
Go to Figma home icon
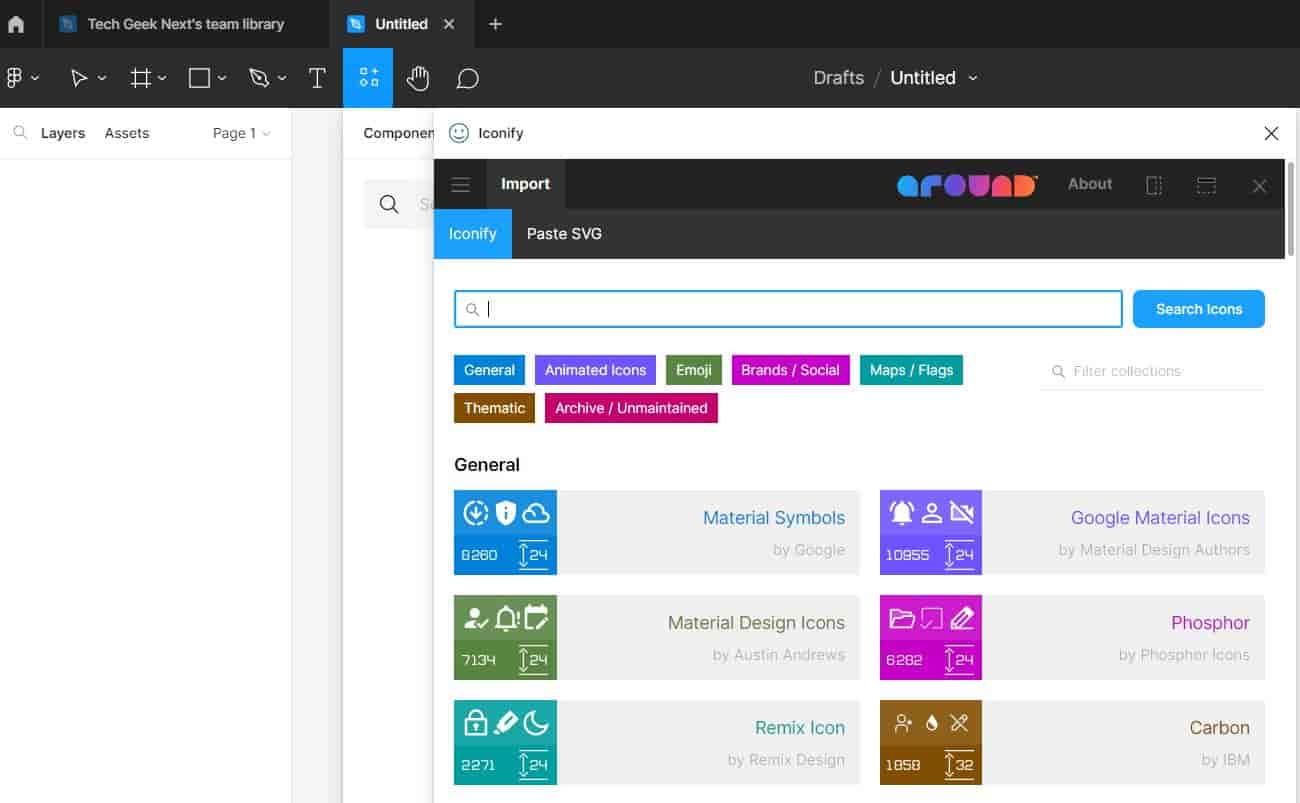(x=16, y=24)
